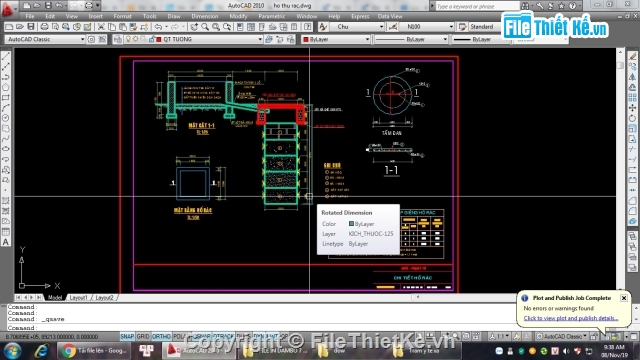Switch to the Layout2 tab

[104, 298]
